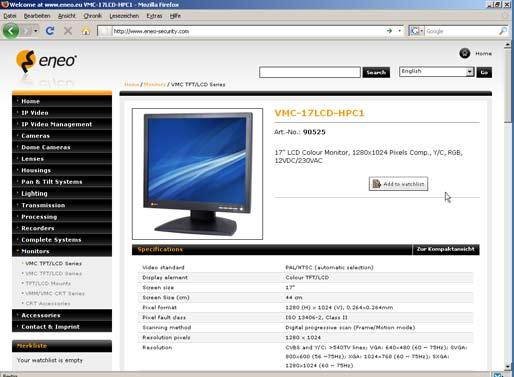Click the stop loading X icon
Viewport: 514px width, 377px height.
(68, 31)
